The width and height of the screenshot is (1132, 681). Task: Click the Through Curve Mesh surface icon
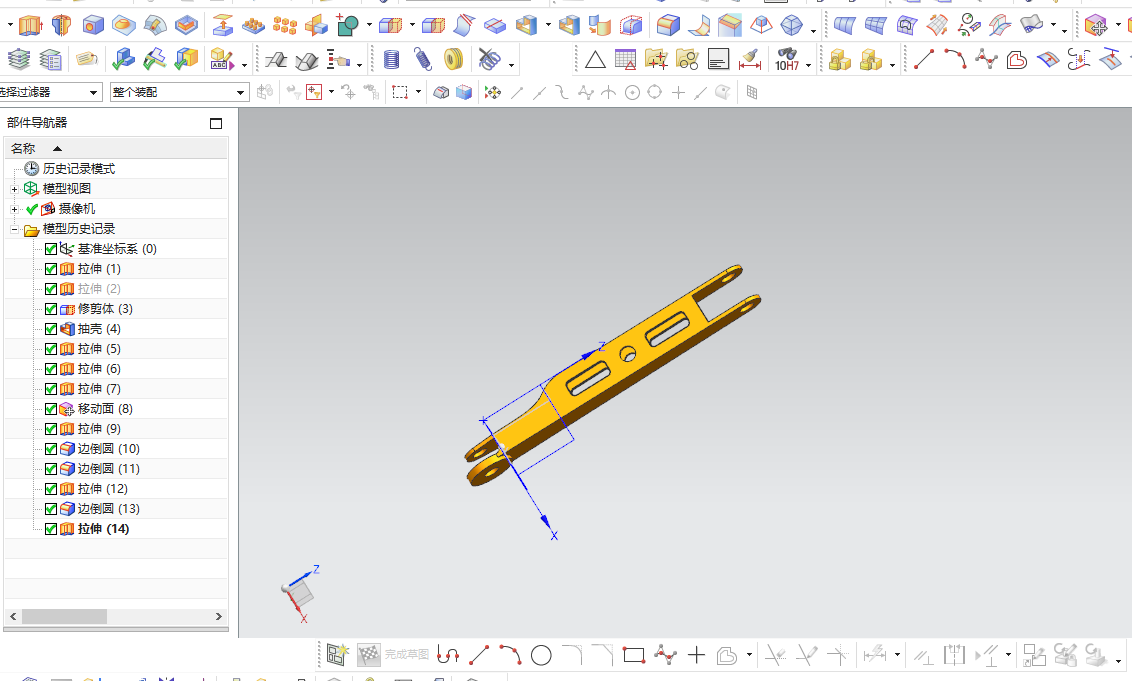pos(875,26)
